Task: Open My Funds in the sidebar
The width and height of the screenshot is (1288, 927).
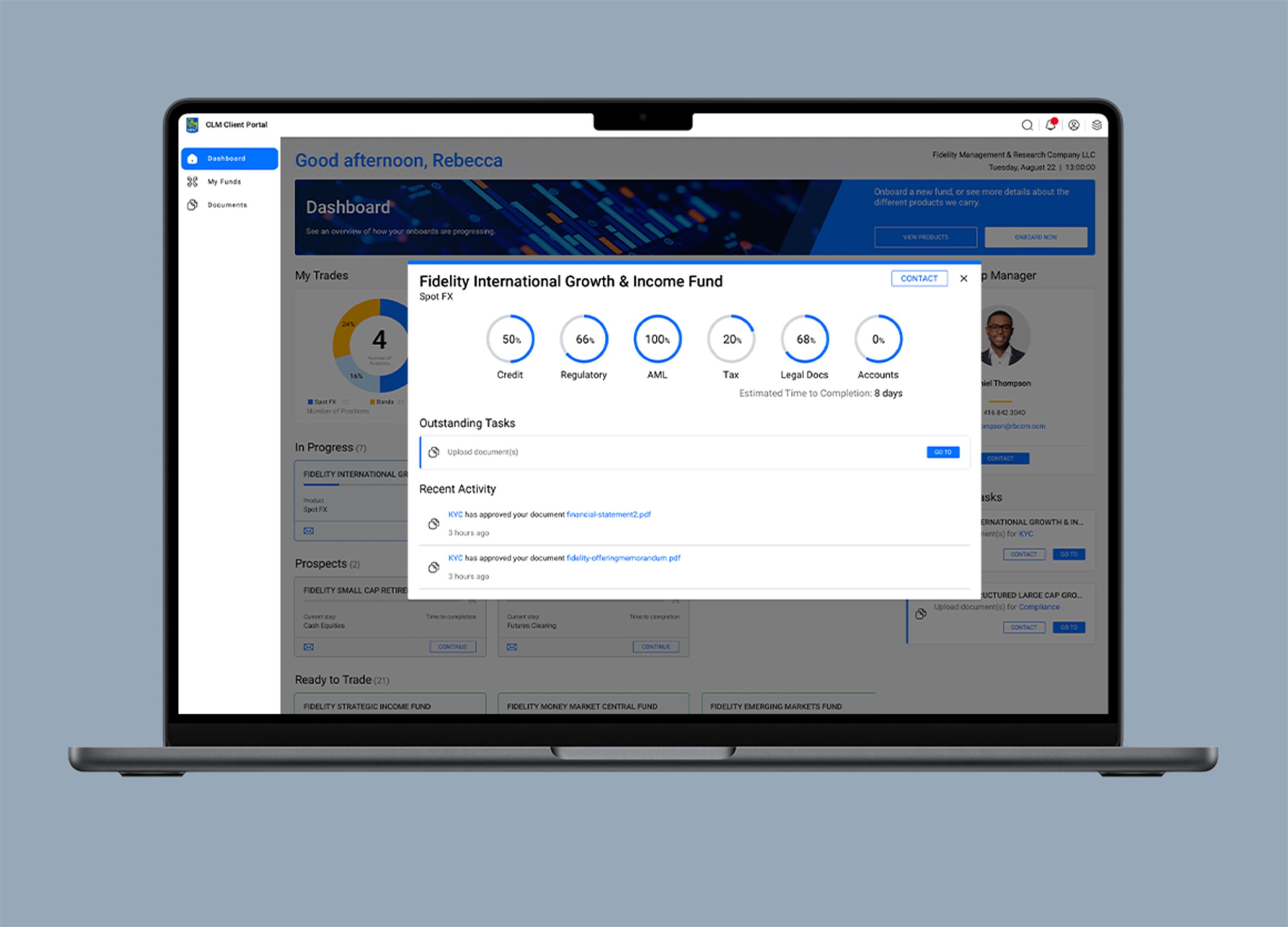Action: coord(224,182)
